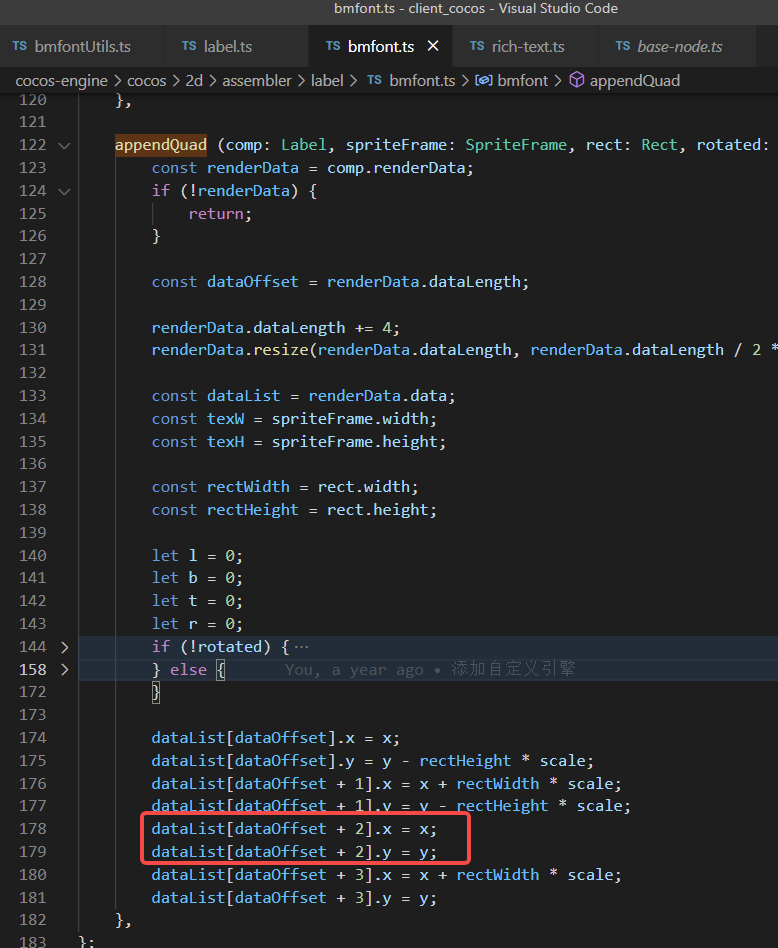Click 'let r = 0;' on line 143
The image size is (778, 948).
tap(197, 624)
